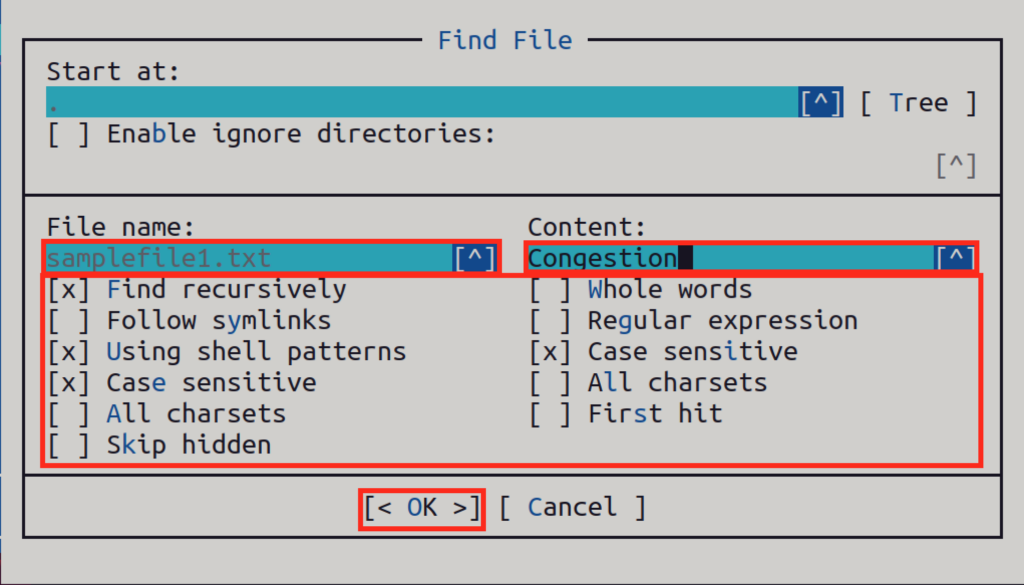Disable Case sensitive content search
Screen dimensions: 1024x585
coord(551,350)
